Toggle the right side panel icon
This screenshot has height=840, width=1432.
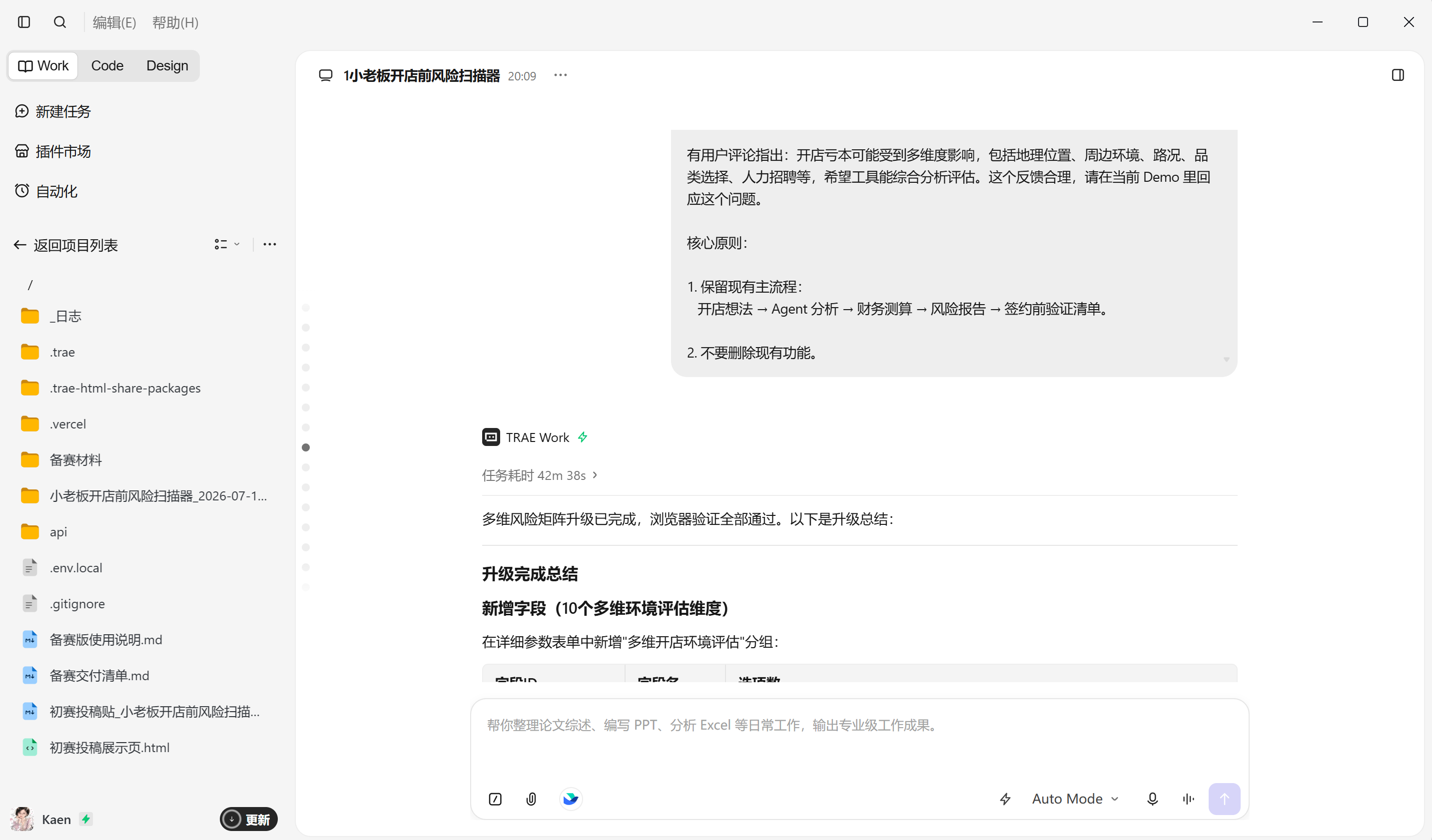[1398, 75]
